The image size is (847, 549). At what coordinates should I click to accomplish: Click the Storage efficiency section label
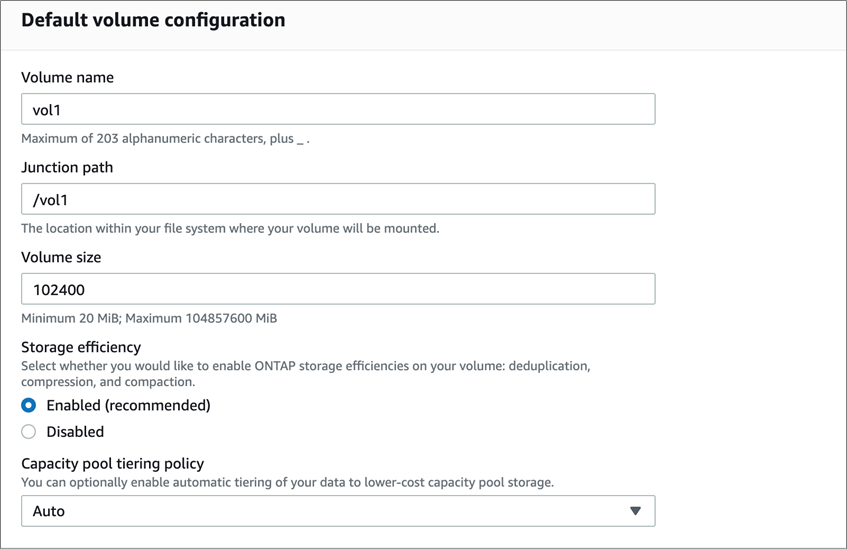[x=81, y=347]
